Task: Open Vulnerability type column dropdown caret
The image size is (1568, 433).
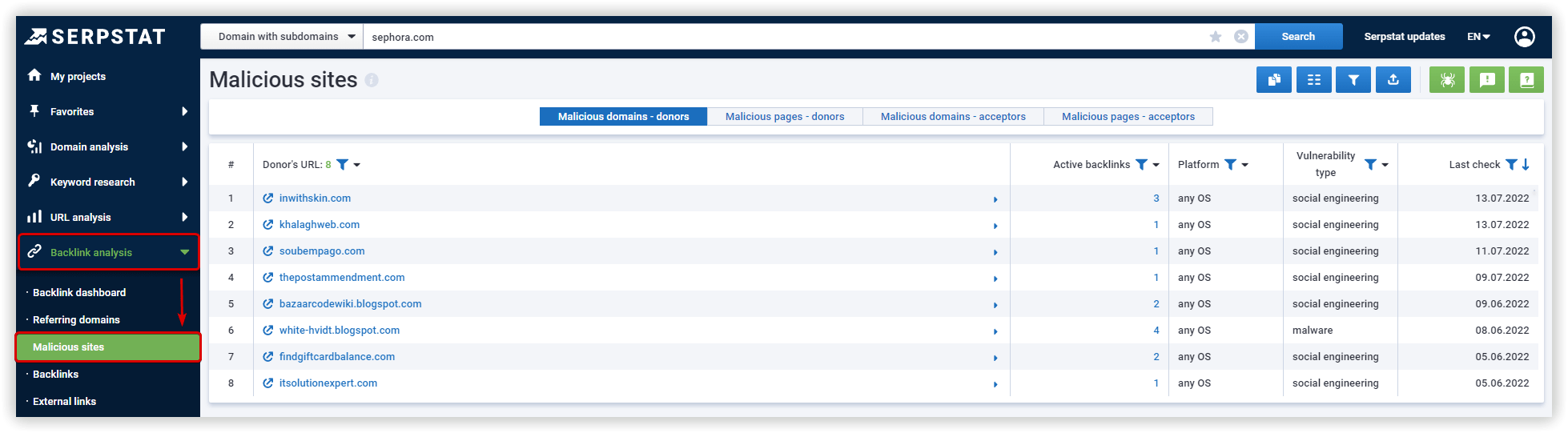Action: [1385, 165]
